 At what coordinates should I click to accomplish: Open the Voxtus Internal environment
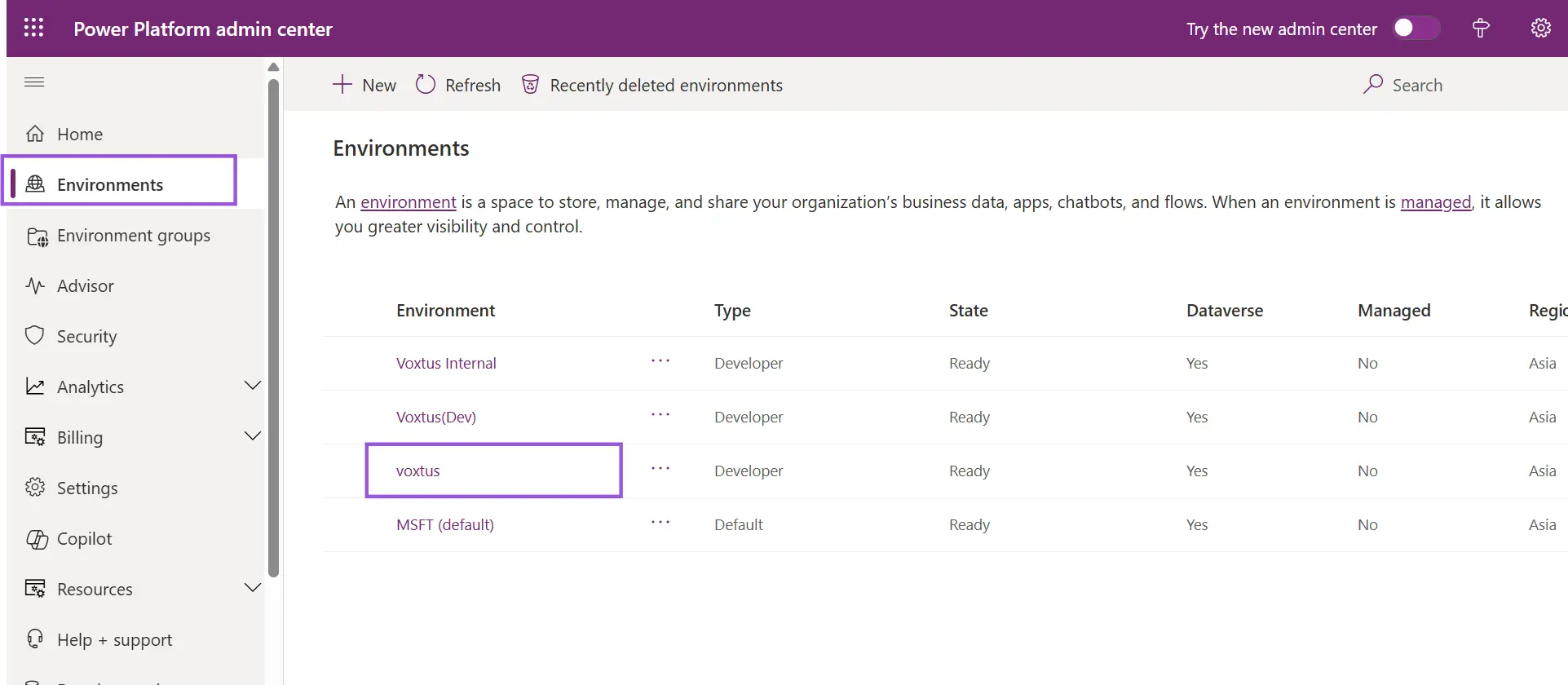[446, 363]
